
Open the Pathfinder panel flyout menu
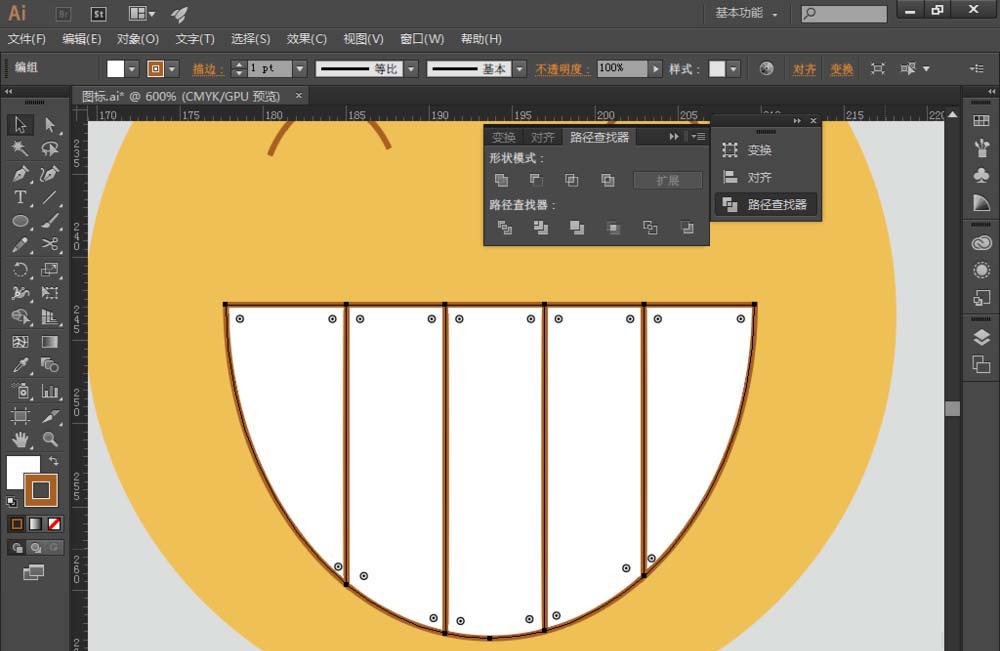click(698, 136)
